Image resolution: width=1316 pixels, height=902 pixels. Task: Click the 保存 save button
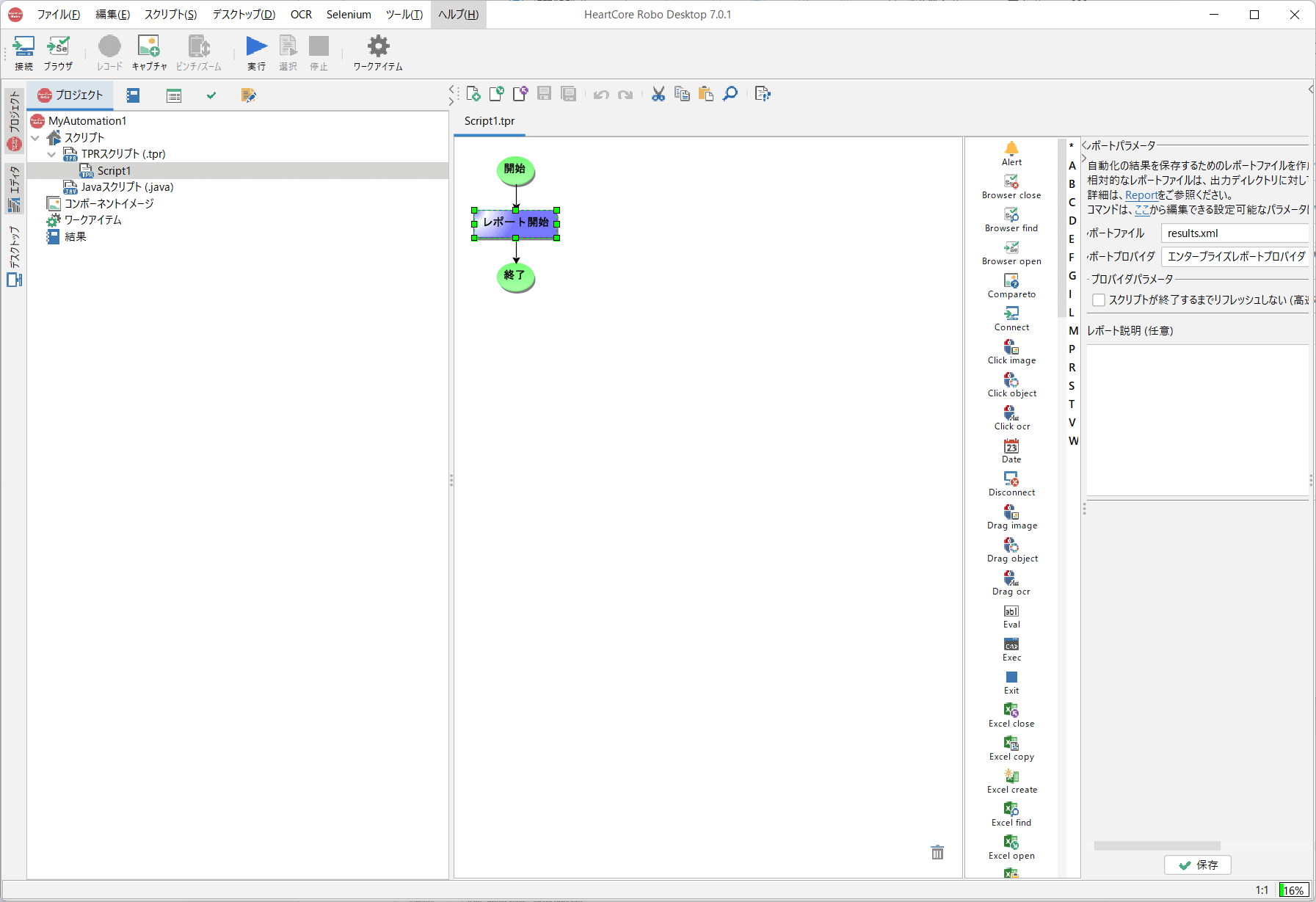1198,865
